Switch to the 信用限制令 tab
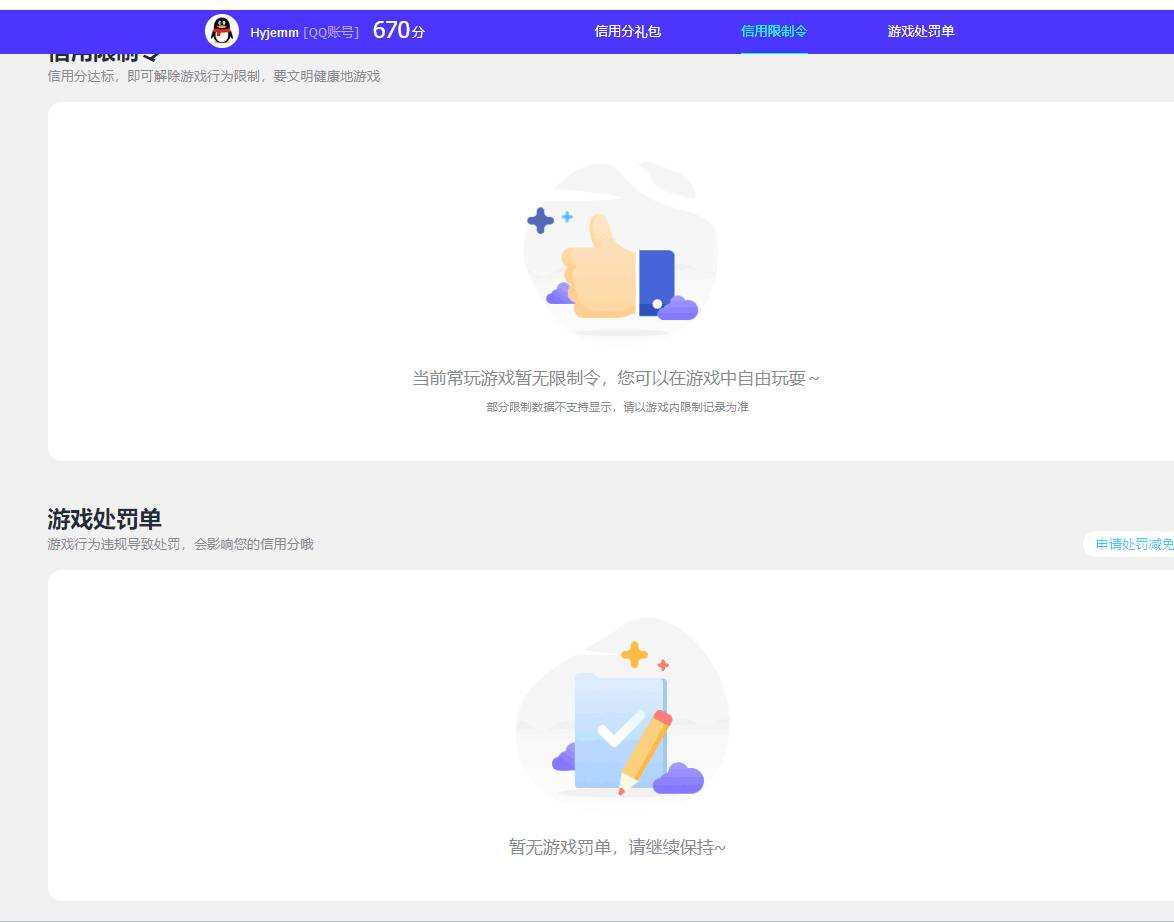The image size is (1174, 922). tap(773, 31)
